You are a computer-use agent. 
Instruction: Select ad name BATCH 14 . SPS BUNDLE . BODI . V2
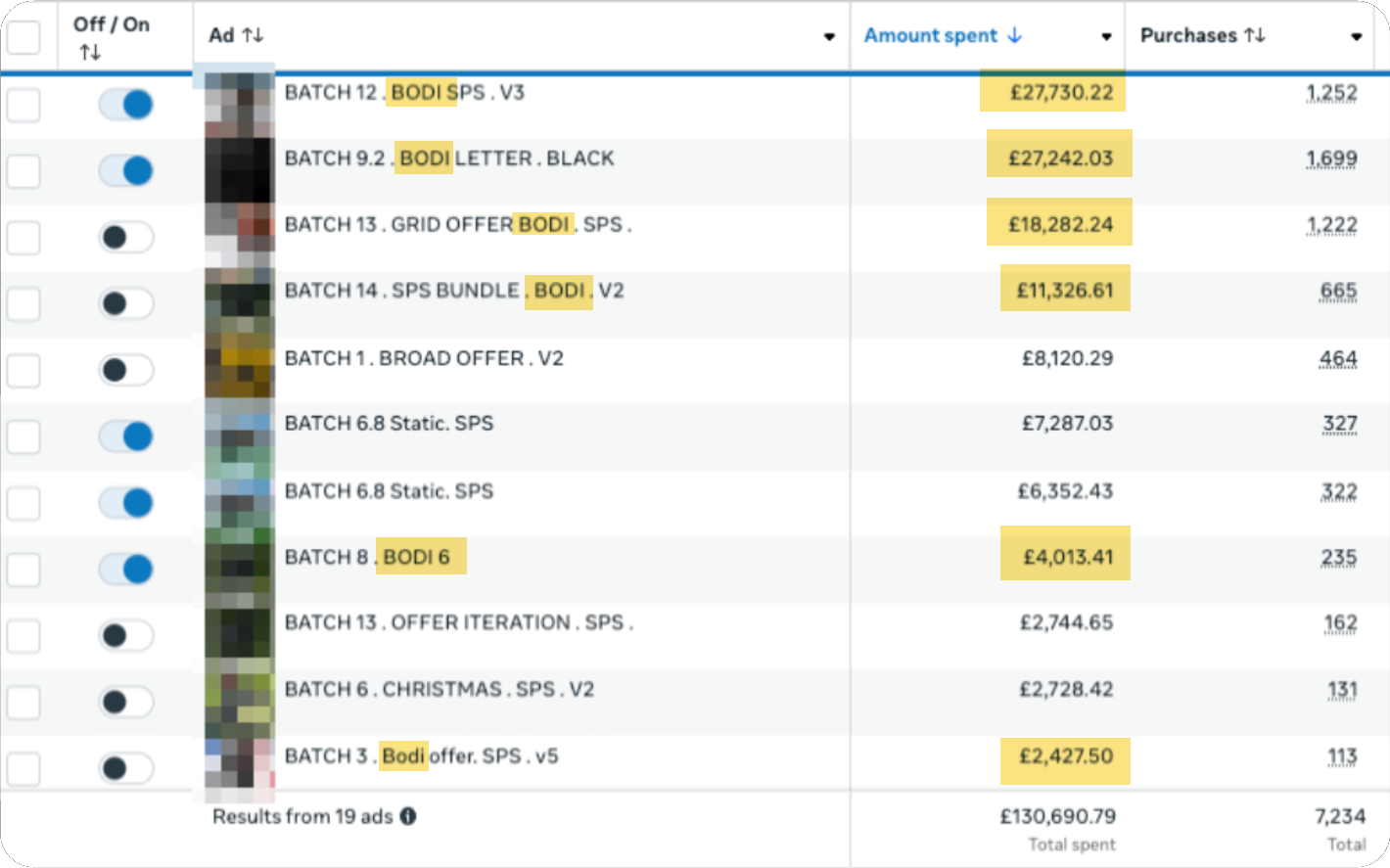pyautogui.click(x=454, y=291)
